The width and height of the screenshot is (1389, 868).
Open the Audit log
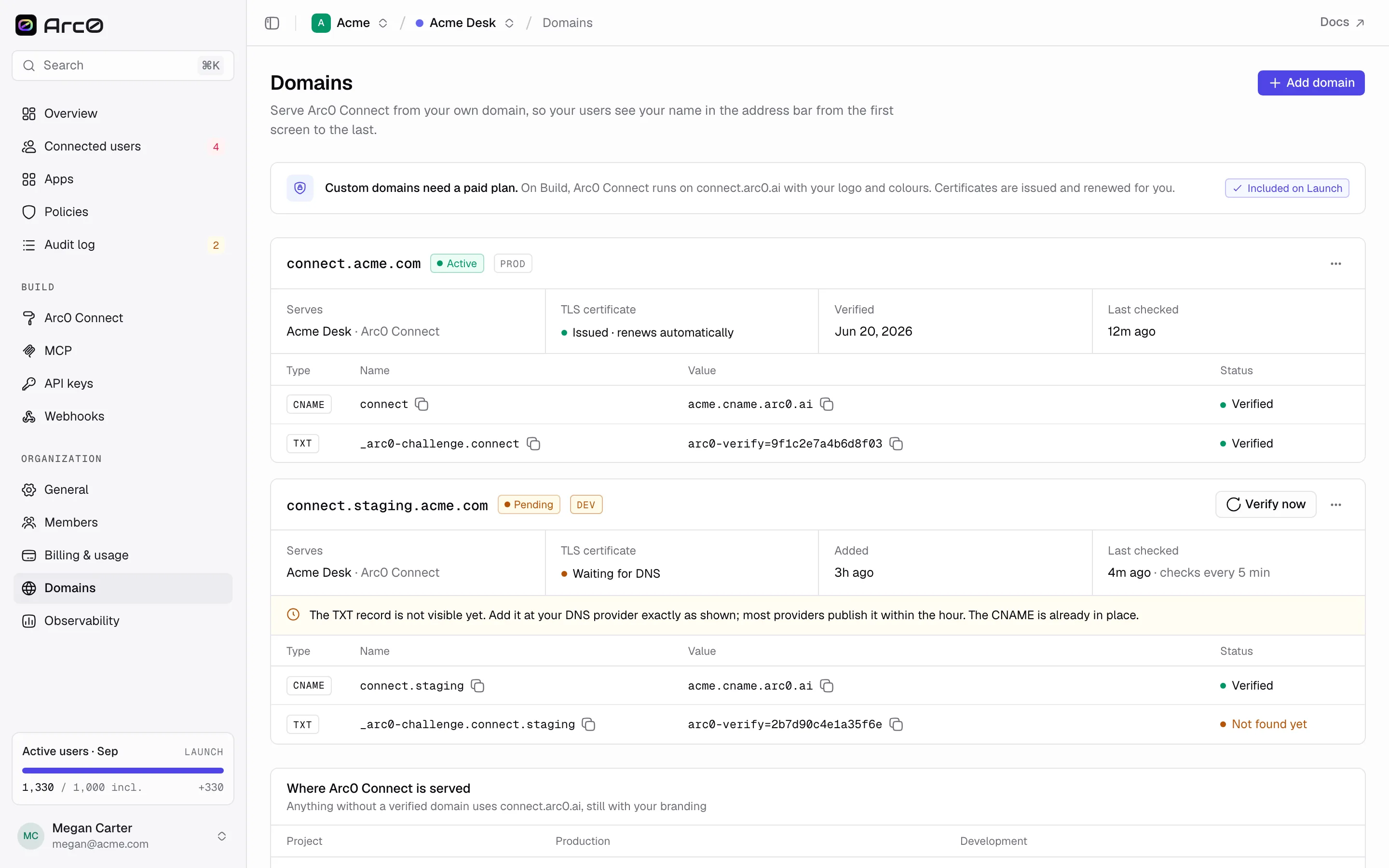[123, 244]
